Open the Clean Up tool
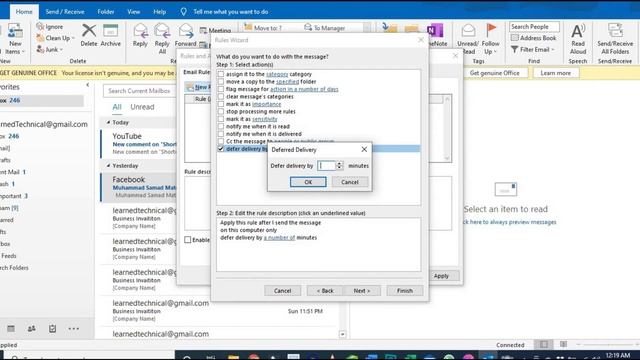 pos(55,38)
